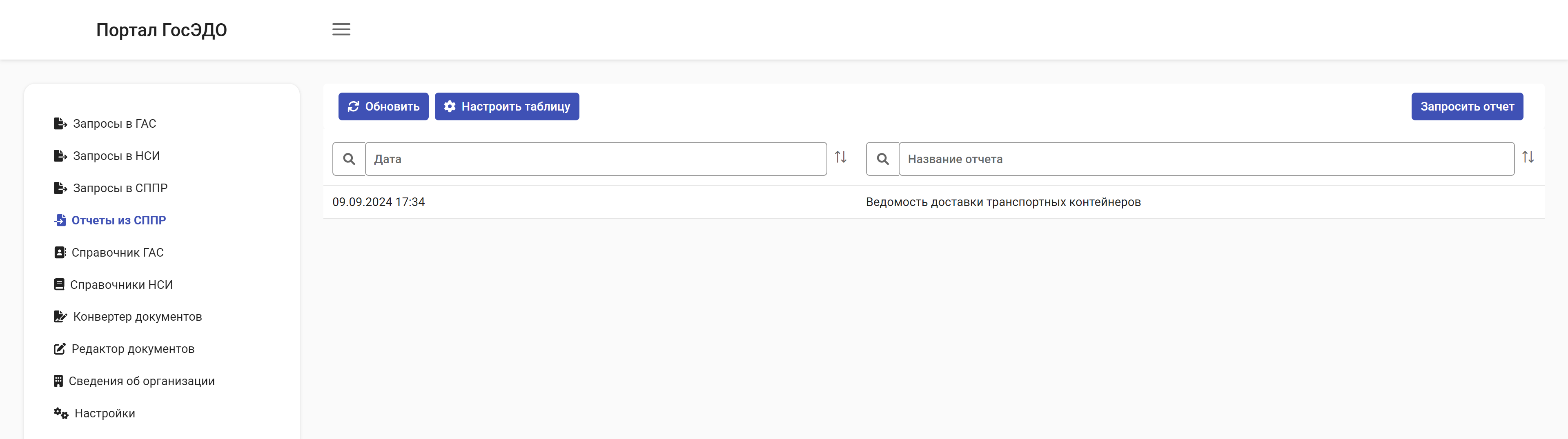Click the Запросы в ГАС sidebar icon
This screenshot has width=1568, height=439.
pyautogui.click(x=60, y=124)
